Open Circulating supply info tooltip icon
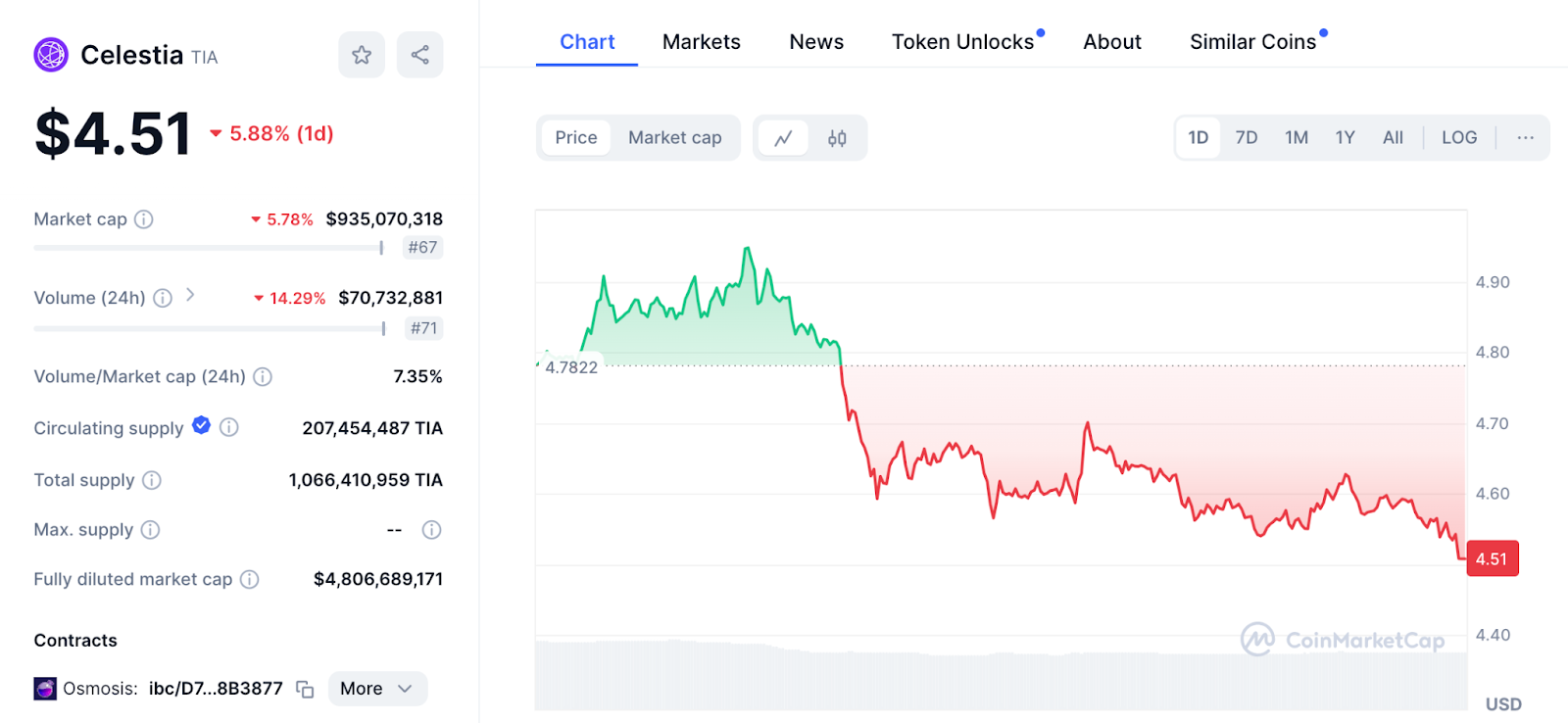The width and height of the screenshot is (1568, 723). click(x=229, y=427)
